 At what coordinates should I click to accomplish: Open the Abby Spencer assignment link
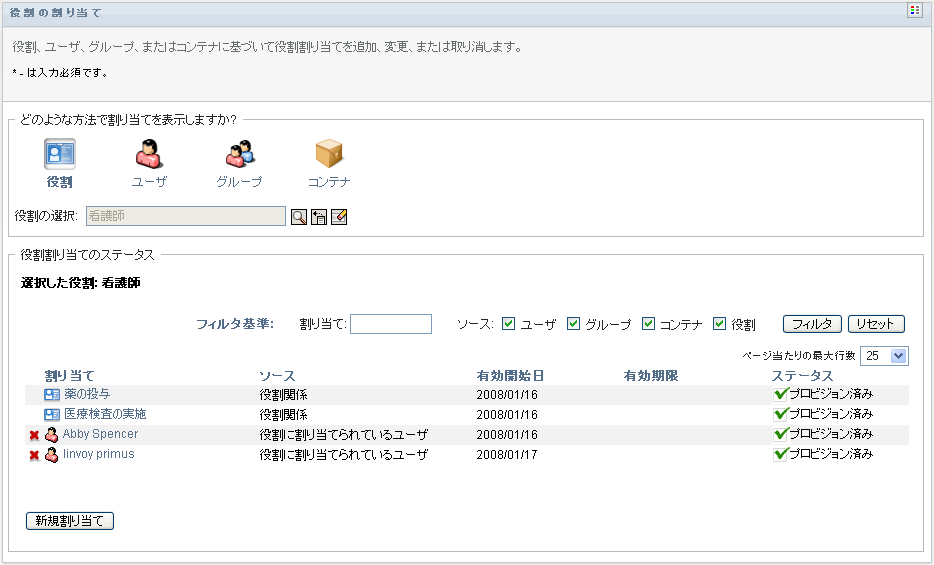tap(100, 434)
